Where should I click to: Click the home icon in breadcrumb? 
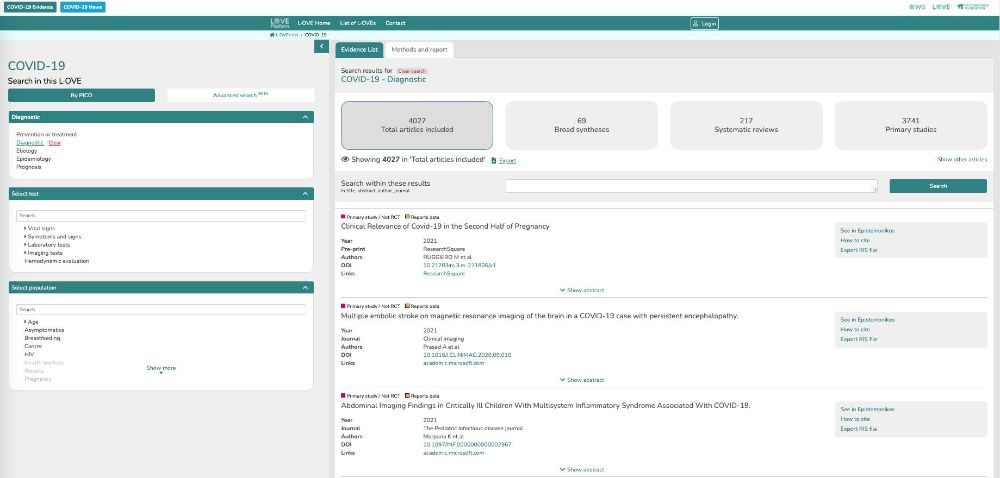(x=273, y=34)
